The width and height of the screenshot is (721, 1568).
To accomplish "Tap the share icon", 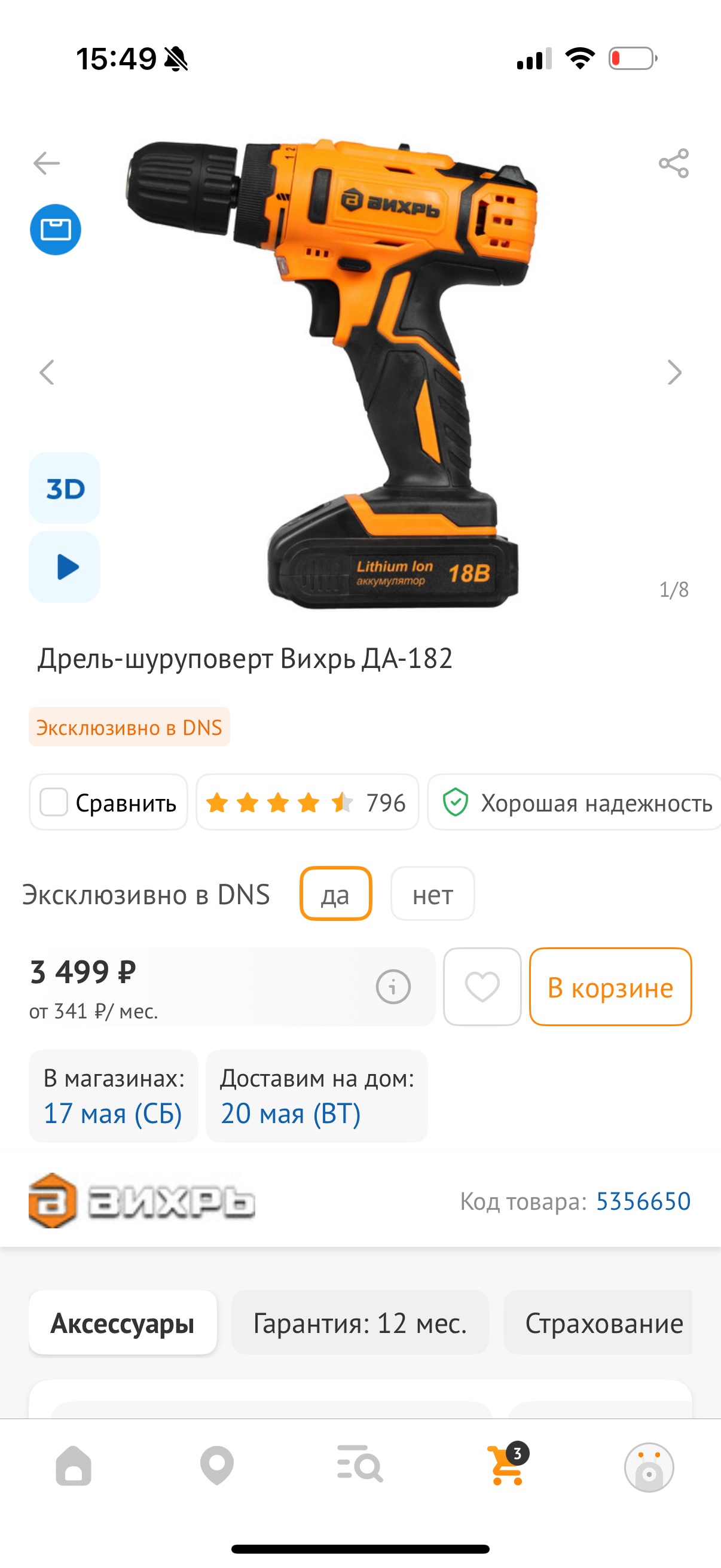I will (674, 163).
